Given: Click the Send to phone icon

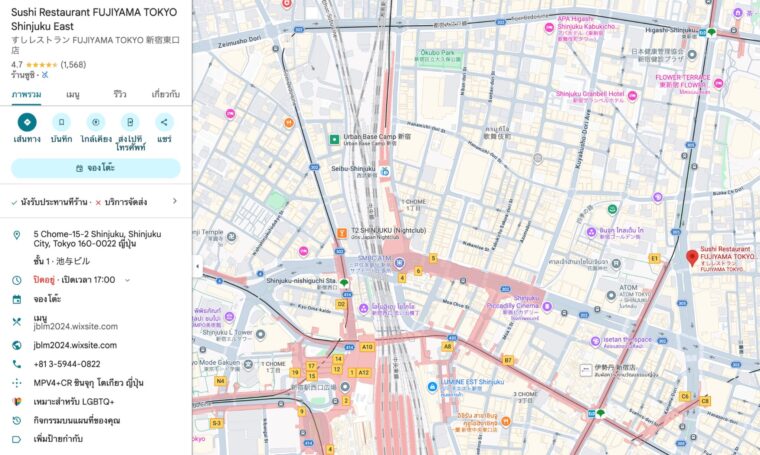Looking at the screenshot, I should [x=130, y=122].
